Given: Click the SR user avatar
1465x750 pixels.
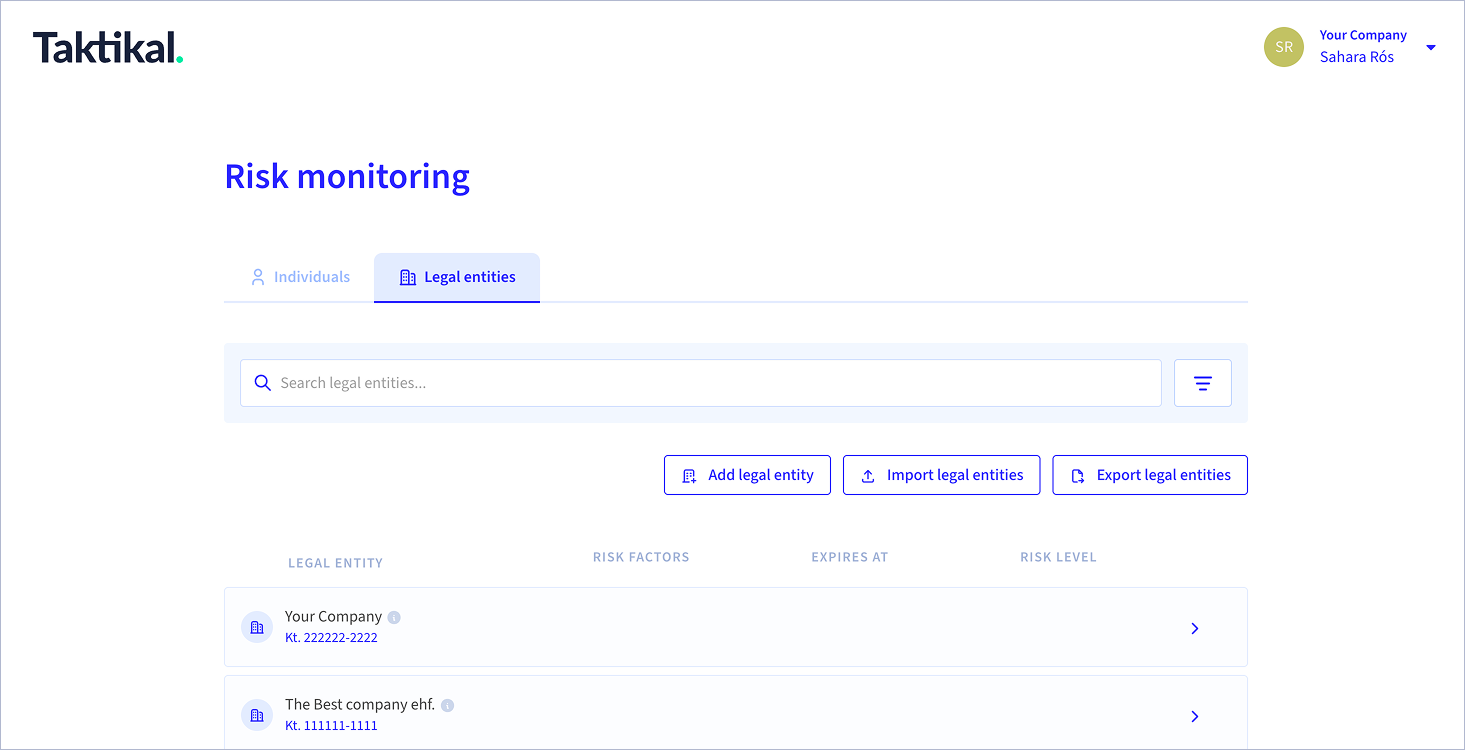Looking at the screenshot, I should 1284,47.
